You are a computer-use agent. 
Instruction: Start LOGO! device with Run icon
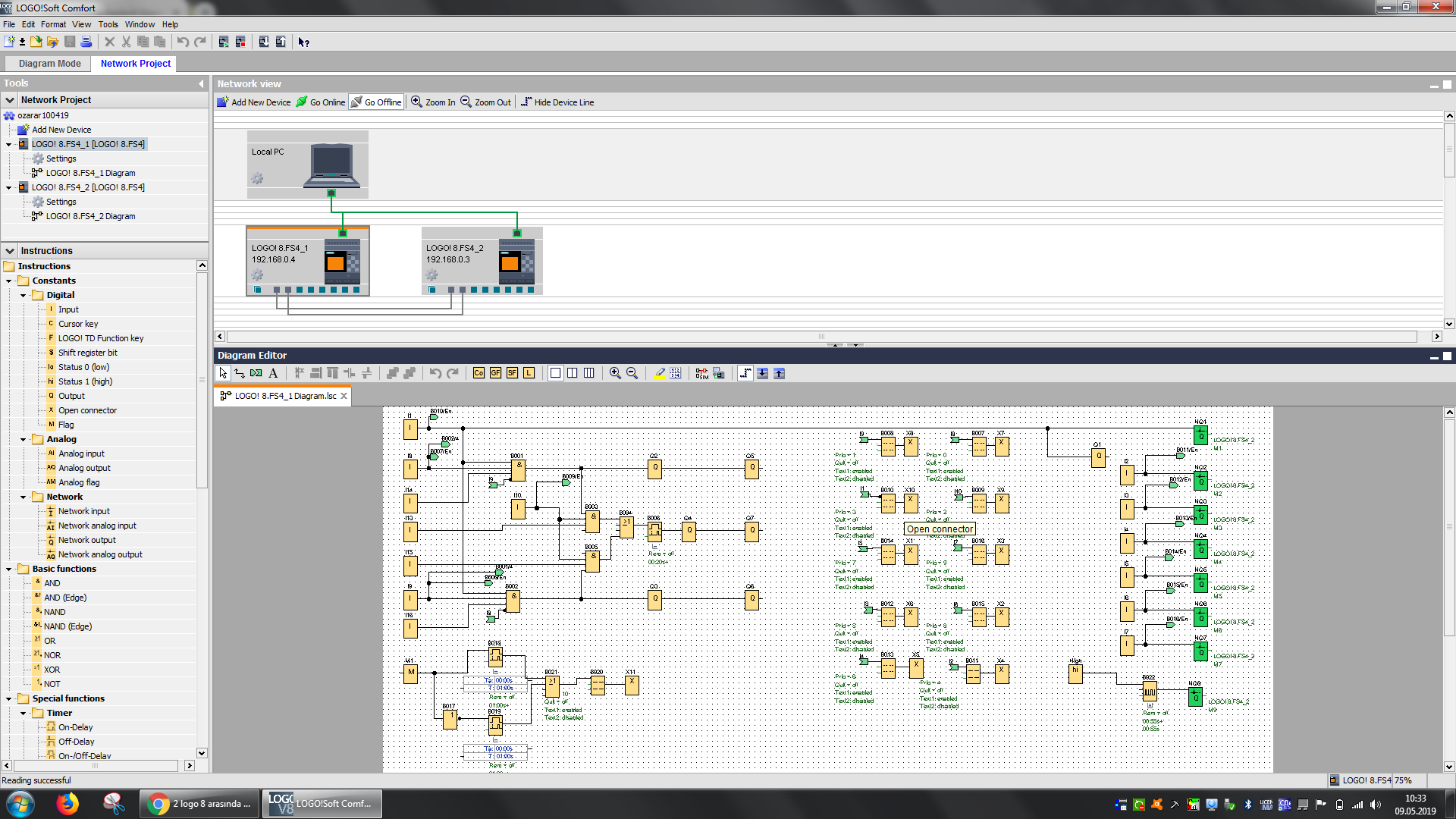point(224,42)
